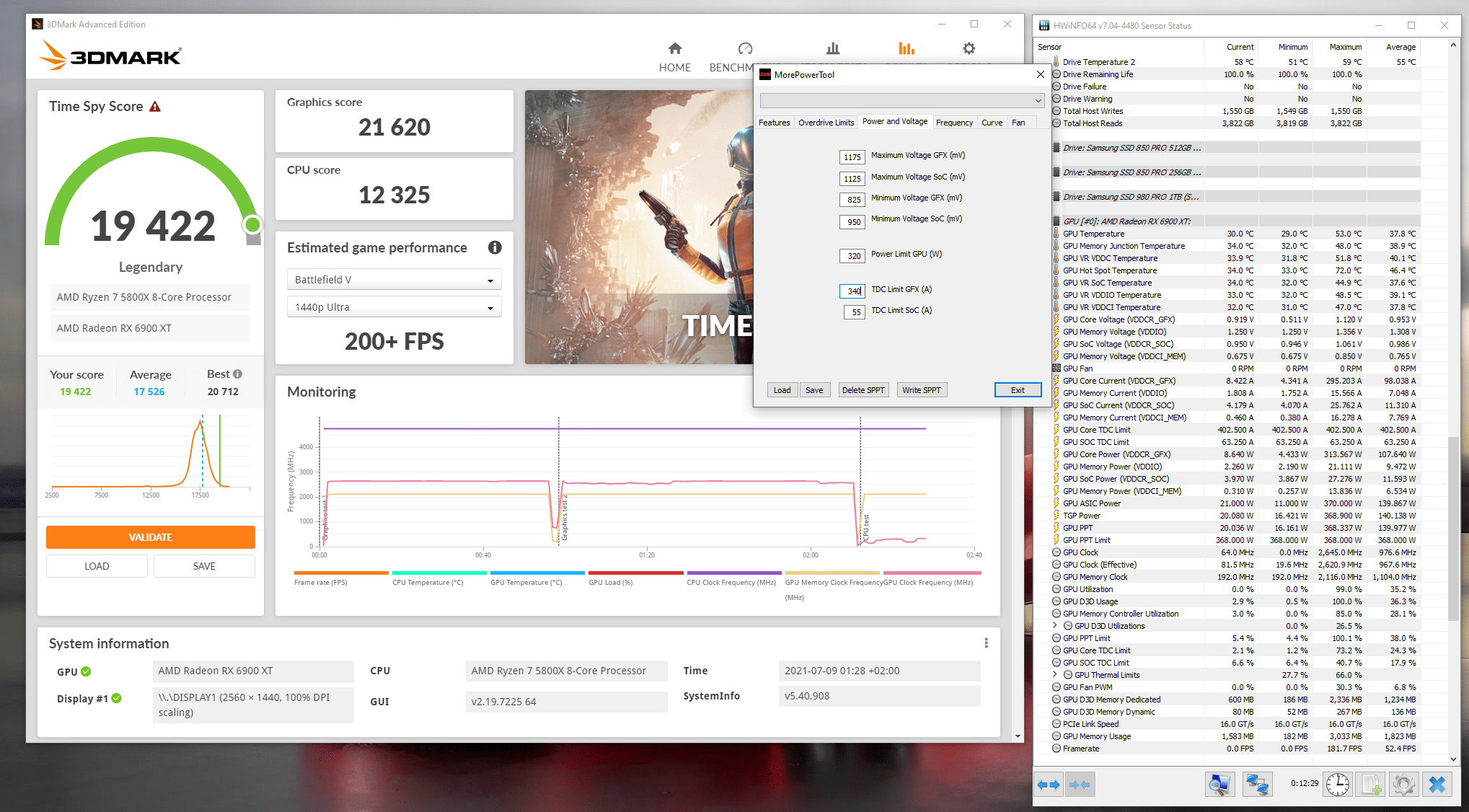This screenshot has height=812, width=1469.
Task: Click HWiNFO blue X close sensors button
Action: (x=1437, y=785)
